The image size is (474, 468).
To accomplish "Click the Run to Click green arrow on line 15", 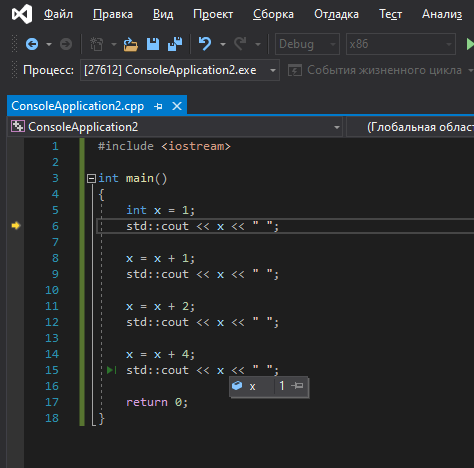I will coord(111,370).
